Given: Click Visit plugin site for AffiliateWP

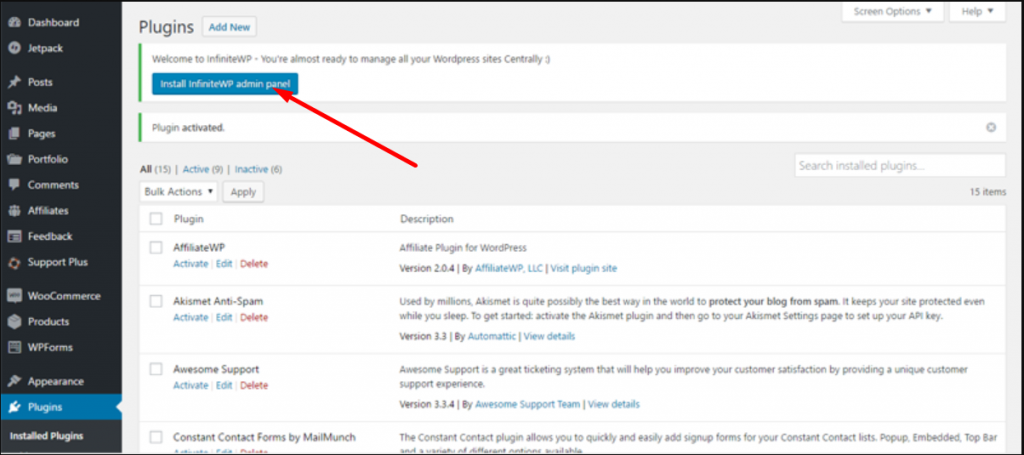Looking at the screenshot, I should 584,268.
